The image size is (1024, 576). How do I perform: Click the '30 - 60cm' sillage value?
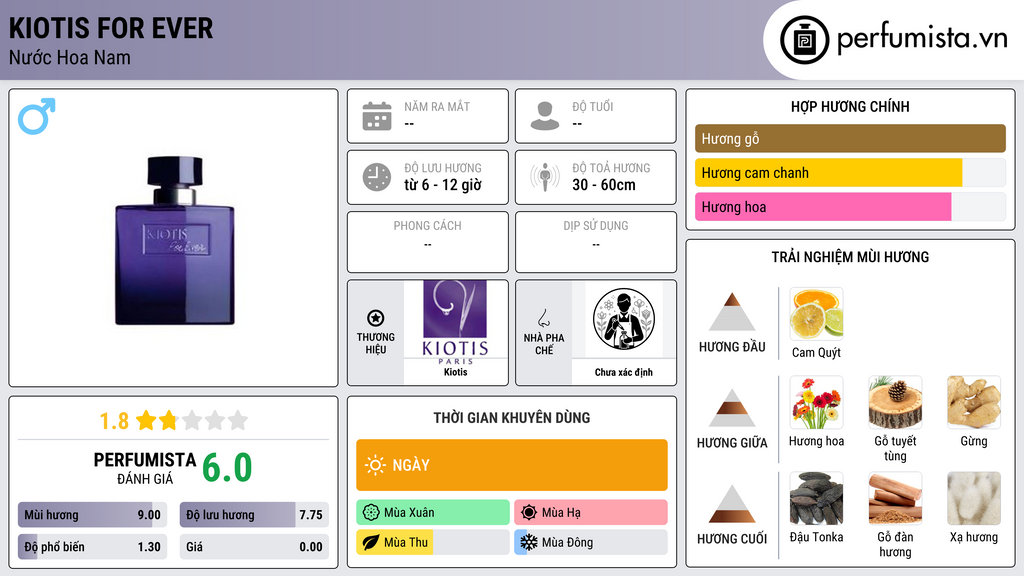click(x=604, y=185)
